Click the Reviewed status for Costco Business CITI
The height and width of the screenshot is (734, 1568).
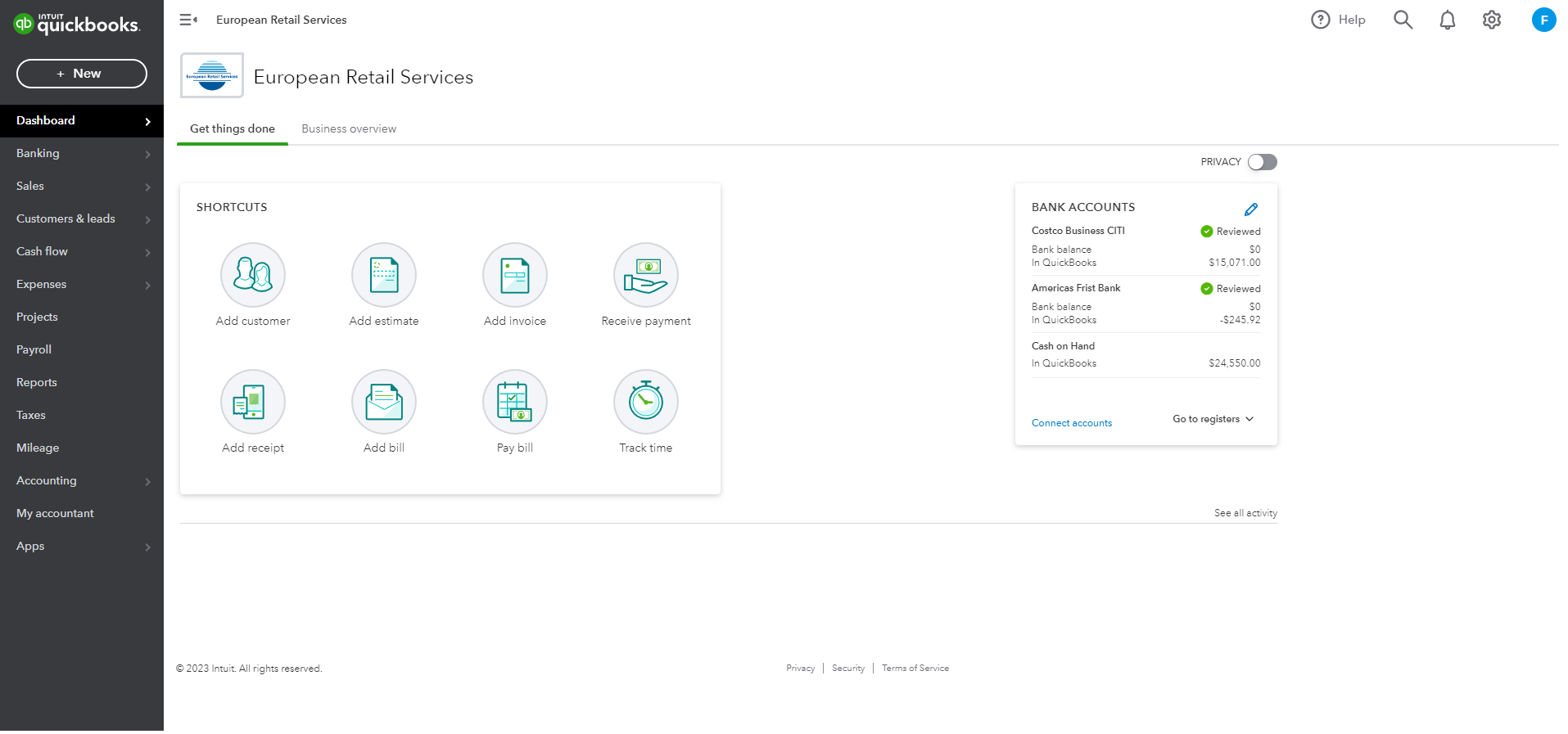(1231, 232)
